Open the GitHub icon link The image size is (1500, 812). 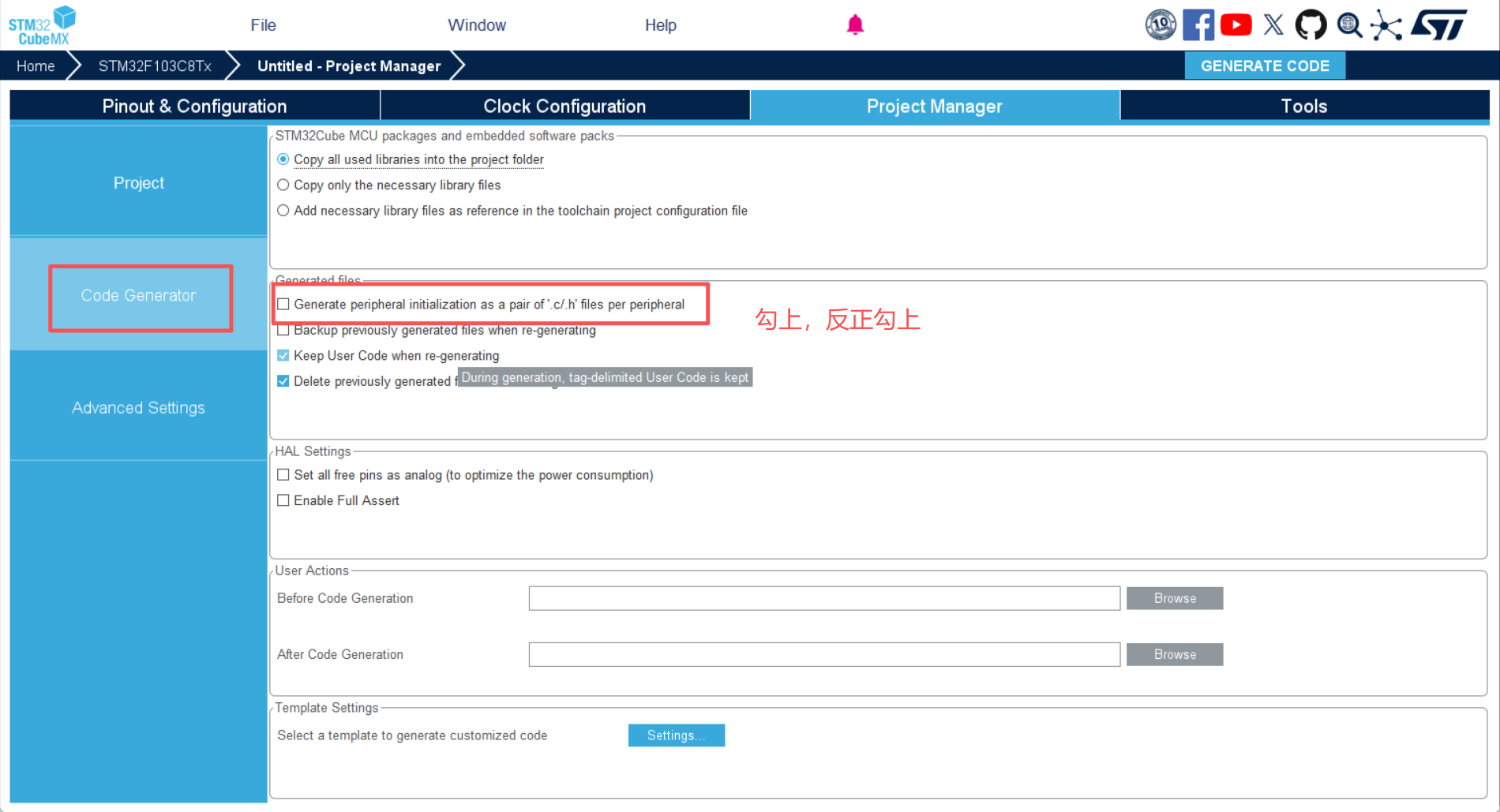1311,25
